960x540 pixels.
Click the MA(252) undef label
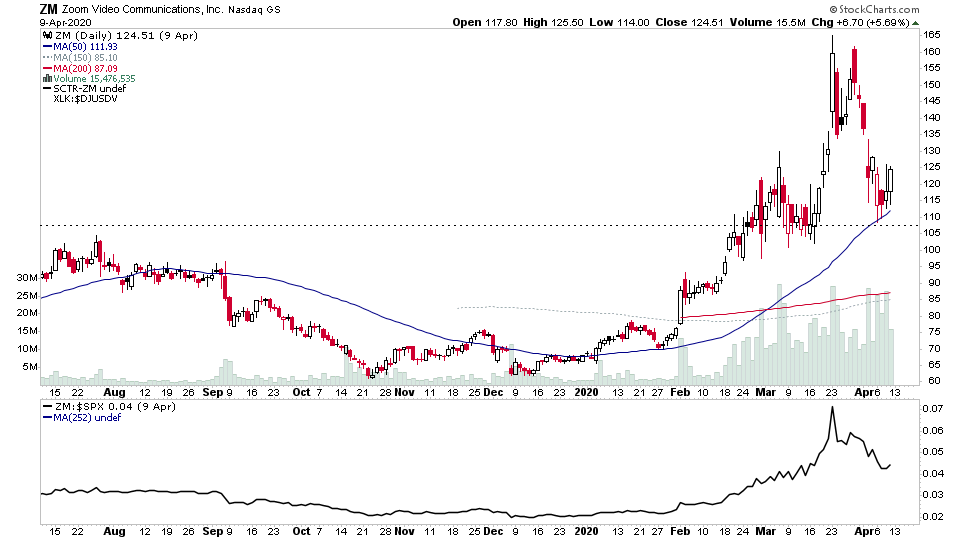point(87,418)
